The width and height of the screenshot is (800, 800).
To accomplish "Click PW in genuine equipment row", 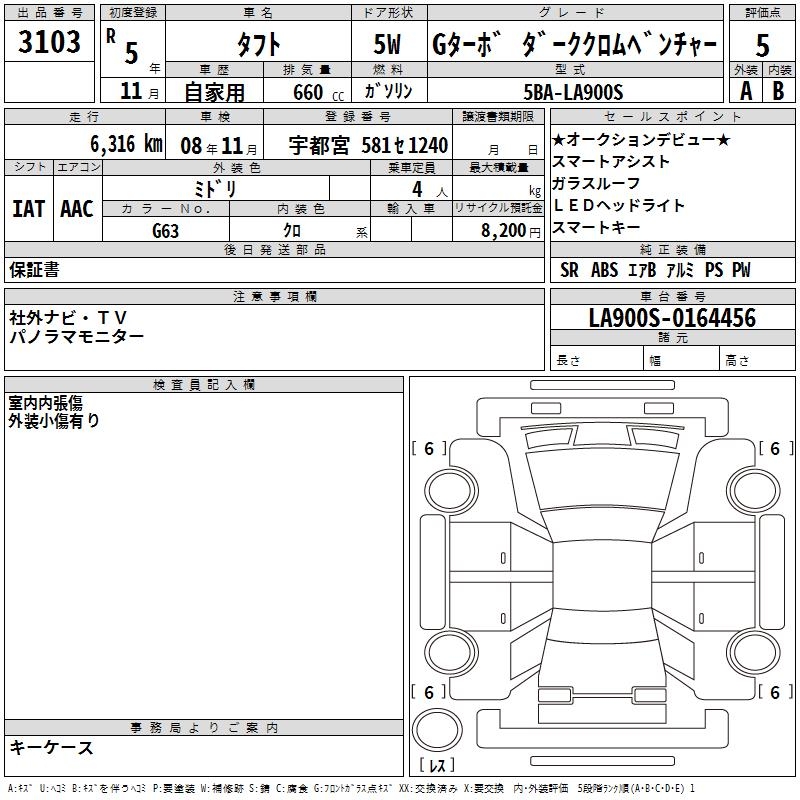I will [x=741, y=270].
